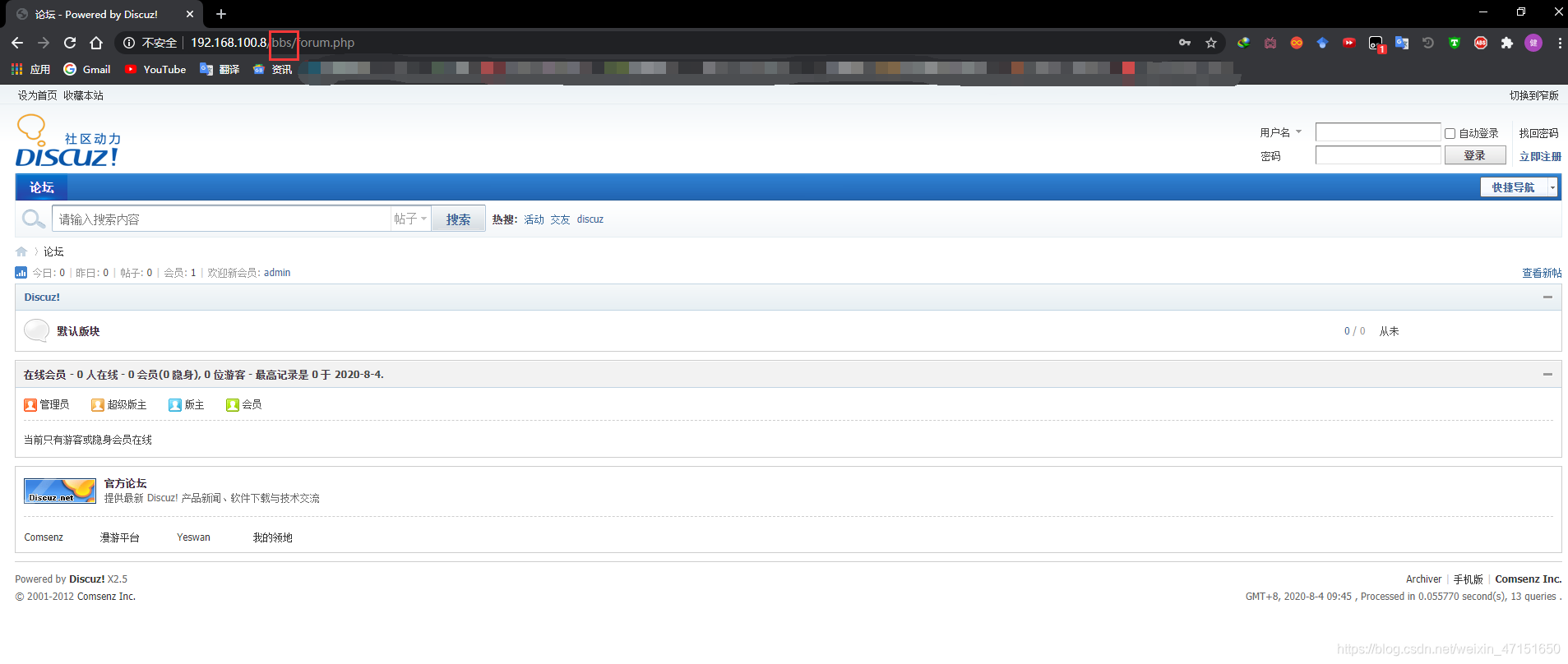Click 切换到窄版 to switch layout

[1533, 95]
